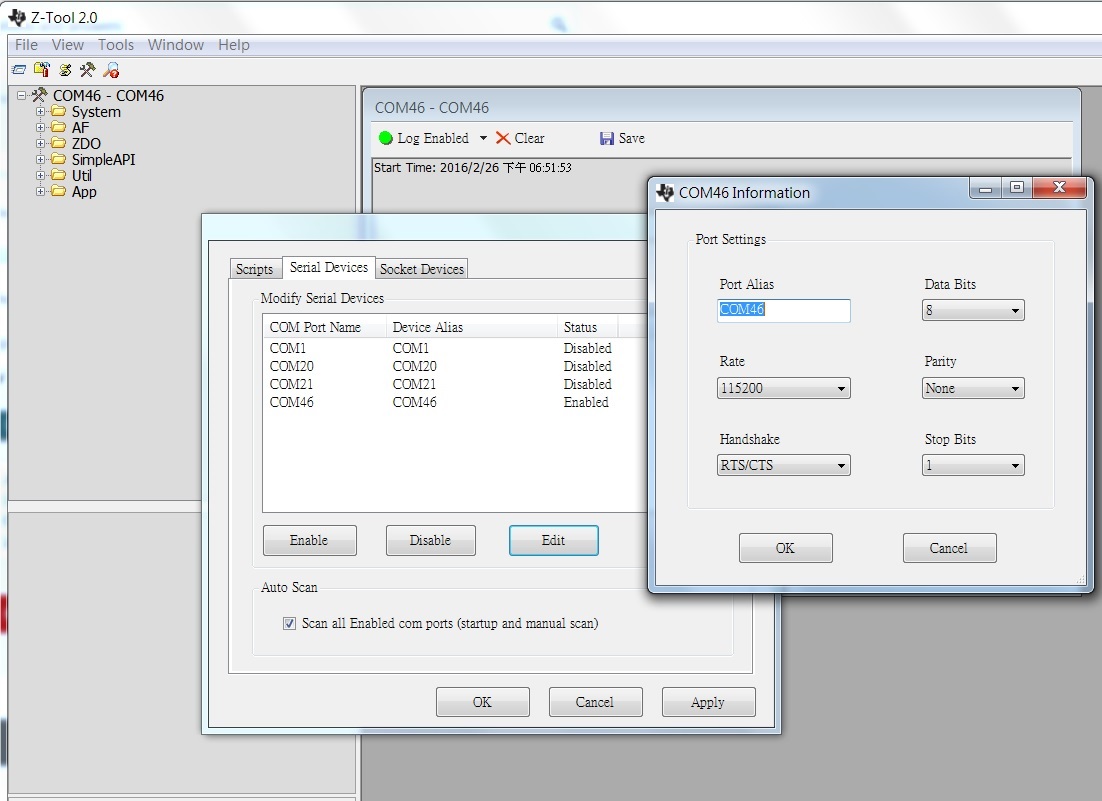Click the Port Alias input field
The image size is (1102, 801).
click(x=784, y=310)
